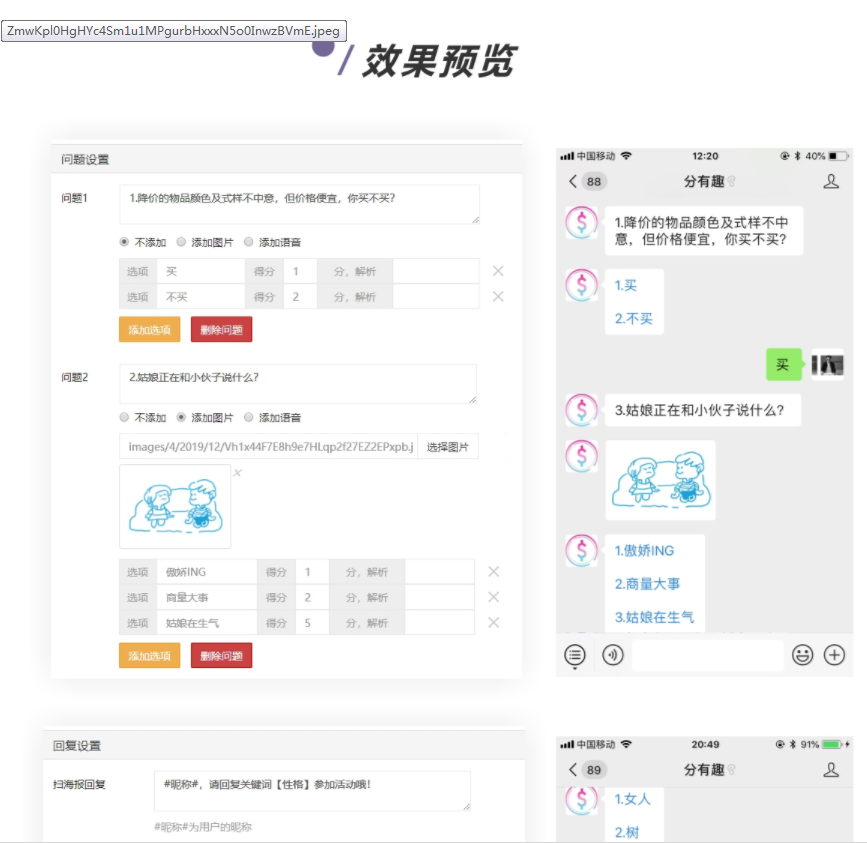Viewport: 867px width, 843px height.
Task: Select 添加语音 radio under question 2
Action: (249, 418)
